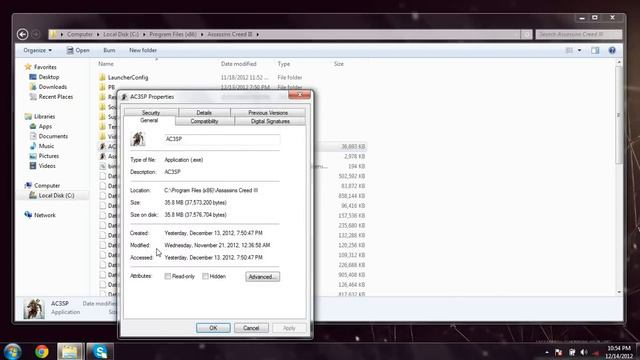Select Network in navigation pane

[40, 215]
